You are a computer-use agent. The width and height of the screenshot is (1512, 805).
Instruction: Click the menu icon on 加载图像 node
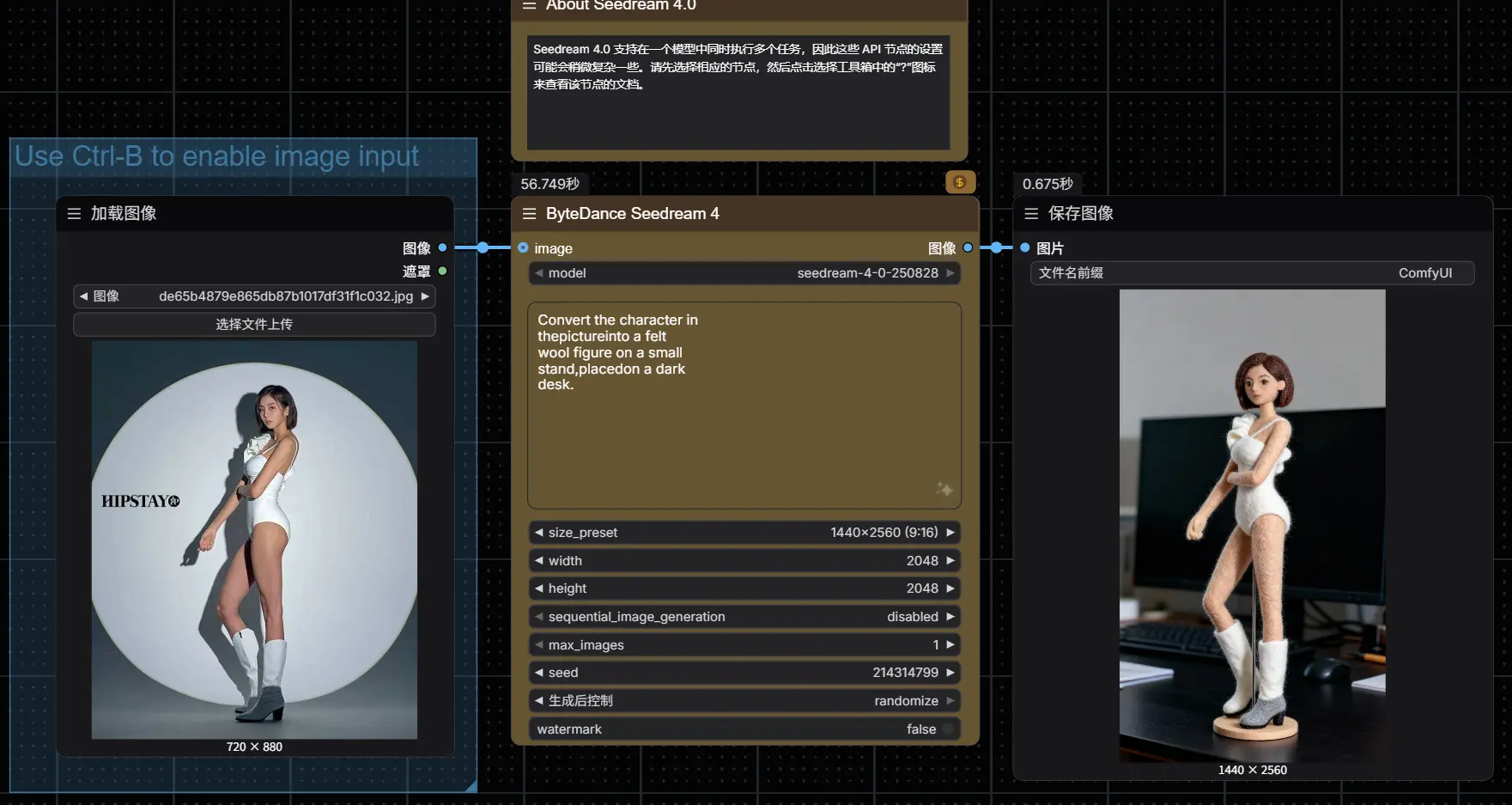[x=74, y=214]
